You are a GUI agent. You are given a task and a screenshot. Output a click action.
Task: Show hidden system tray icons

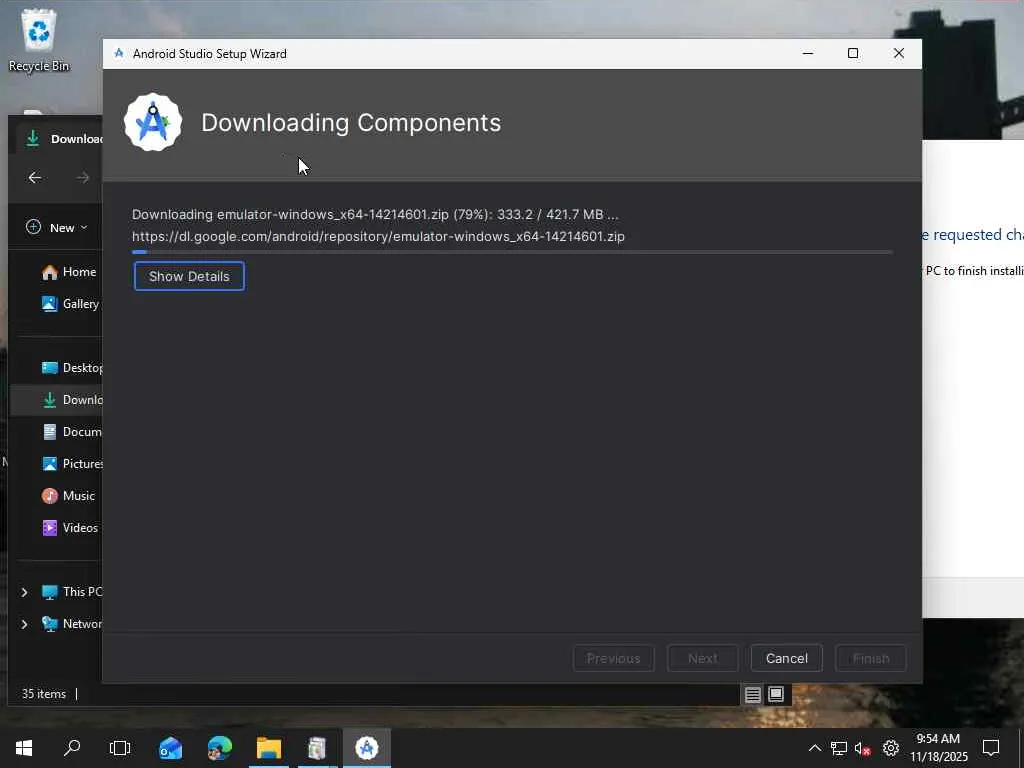(x=814, y=748)
